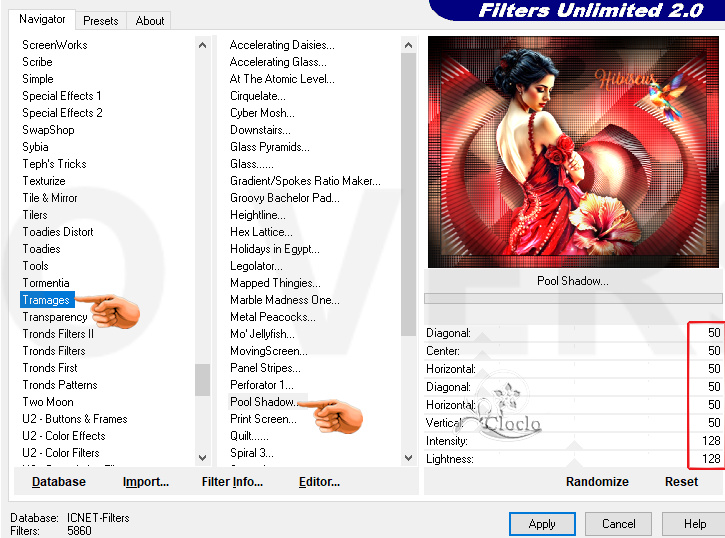Select Tramages in the category list
The width and height of the screenshot is (725, 538).
point(46,300)
